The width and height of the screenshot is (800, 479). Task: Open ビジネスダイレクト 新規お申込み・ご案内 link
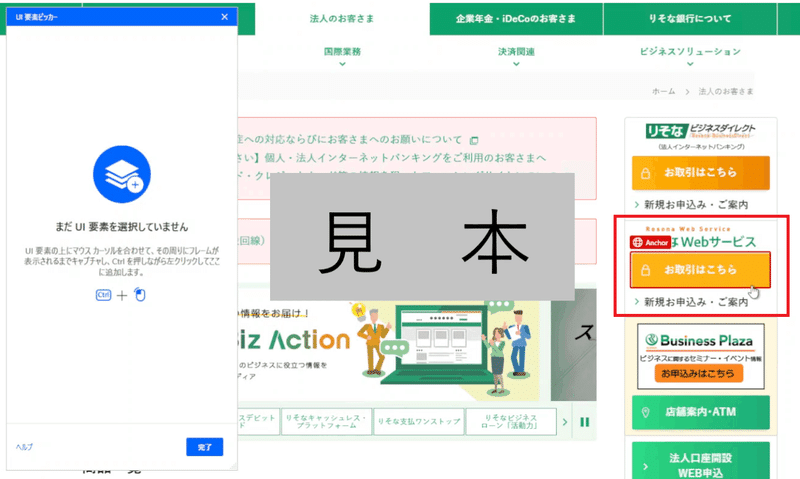[x=695, y=205]
